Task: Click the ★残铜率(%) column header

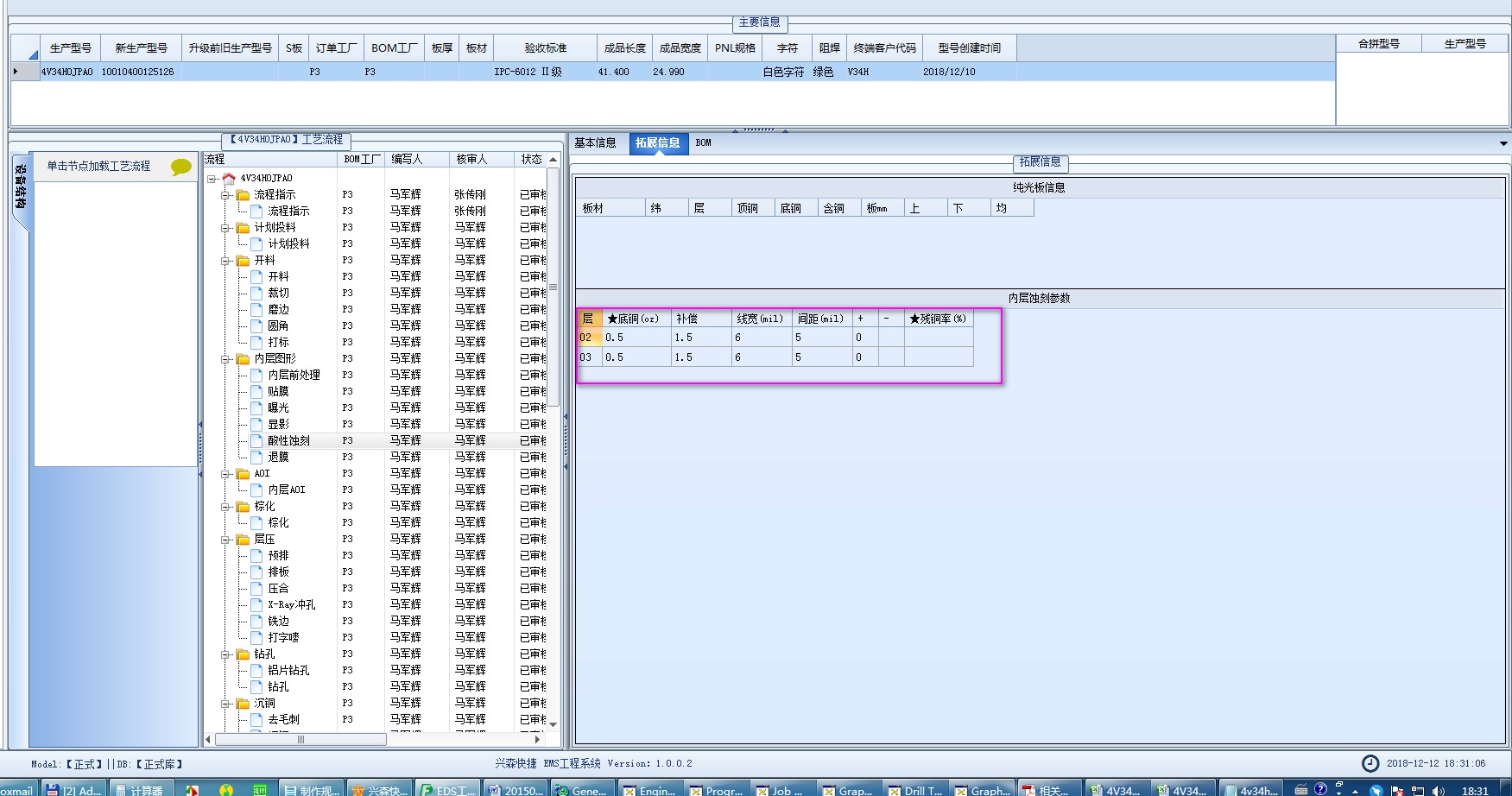Action: (939, 319)
